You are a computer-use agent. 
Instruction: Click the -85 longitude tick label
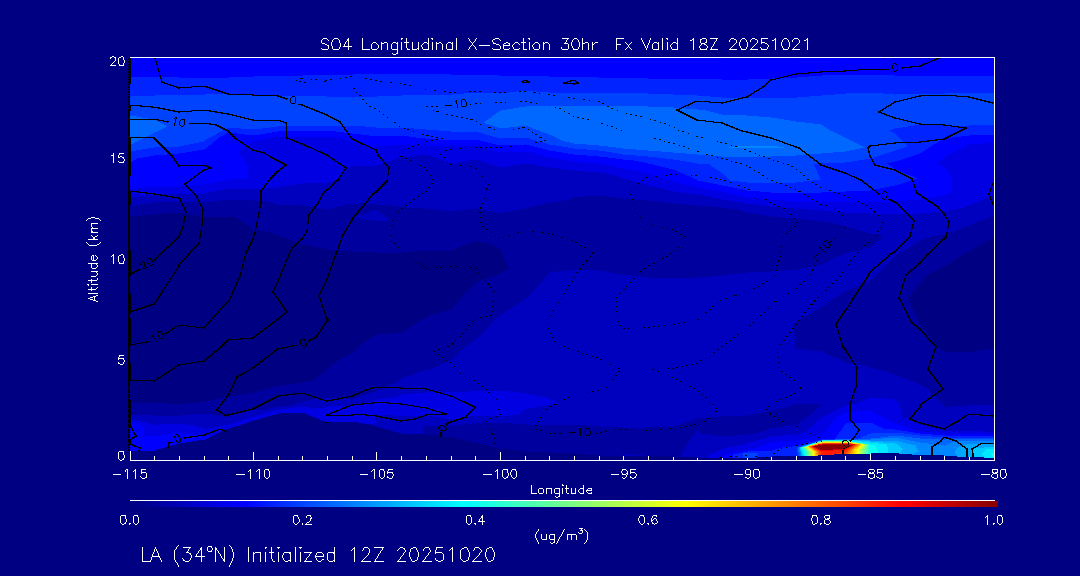871,475
